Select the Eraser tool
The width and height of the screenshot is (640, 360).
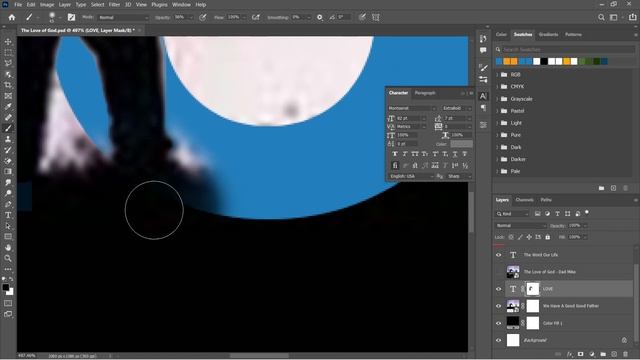coord(8,161)
